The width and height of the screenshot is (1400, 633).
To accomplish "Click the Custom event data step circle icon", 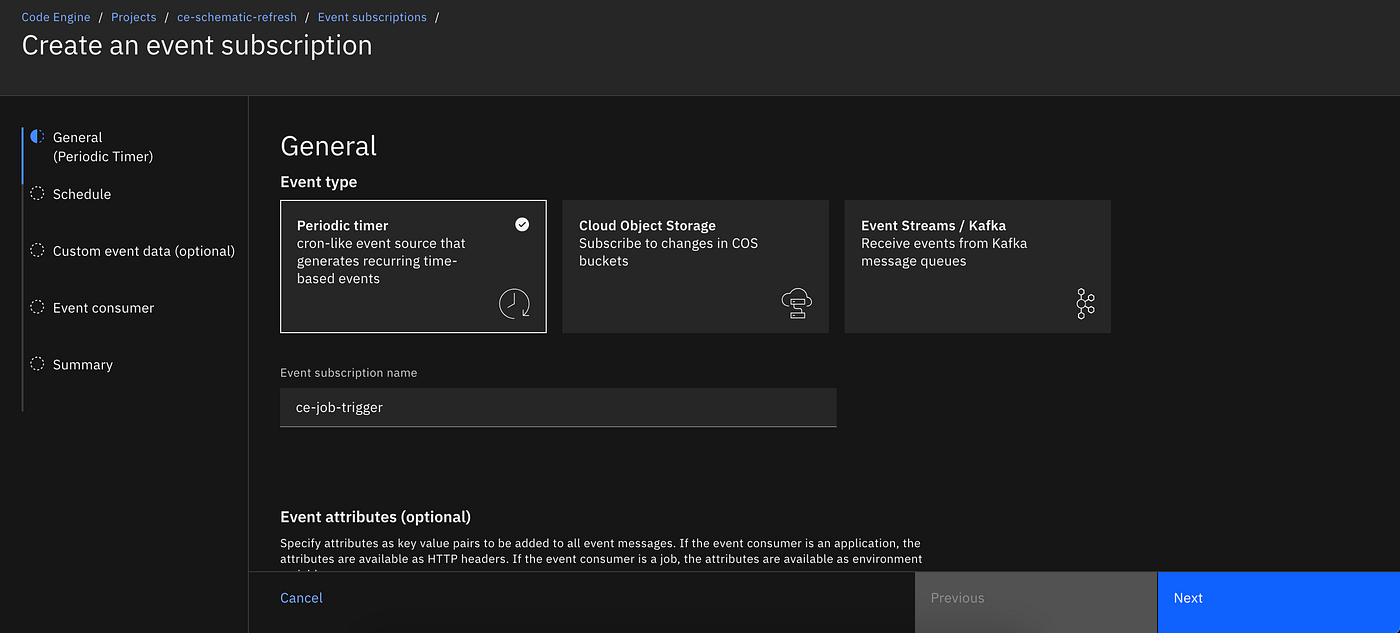I will pyautogui.click(x=37, y=250).
